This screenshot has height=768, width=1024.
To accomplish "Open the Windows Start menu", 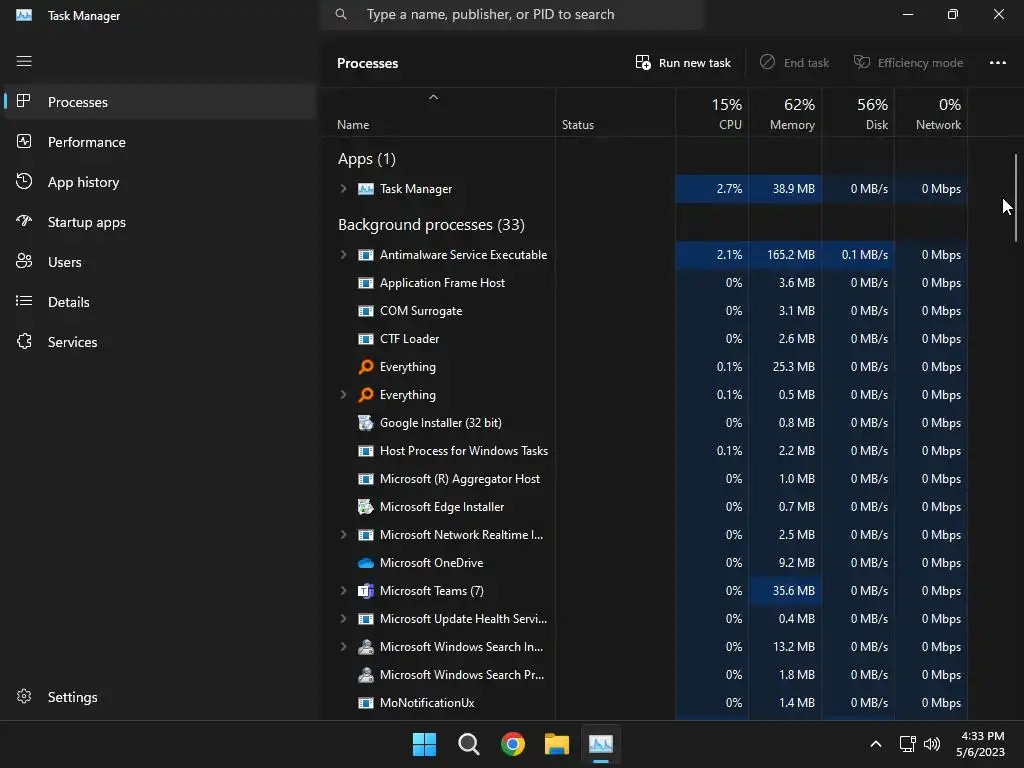I will click(424, 744).
